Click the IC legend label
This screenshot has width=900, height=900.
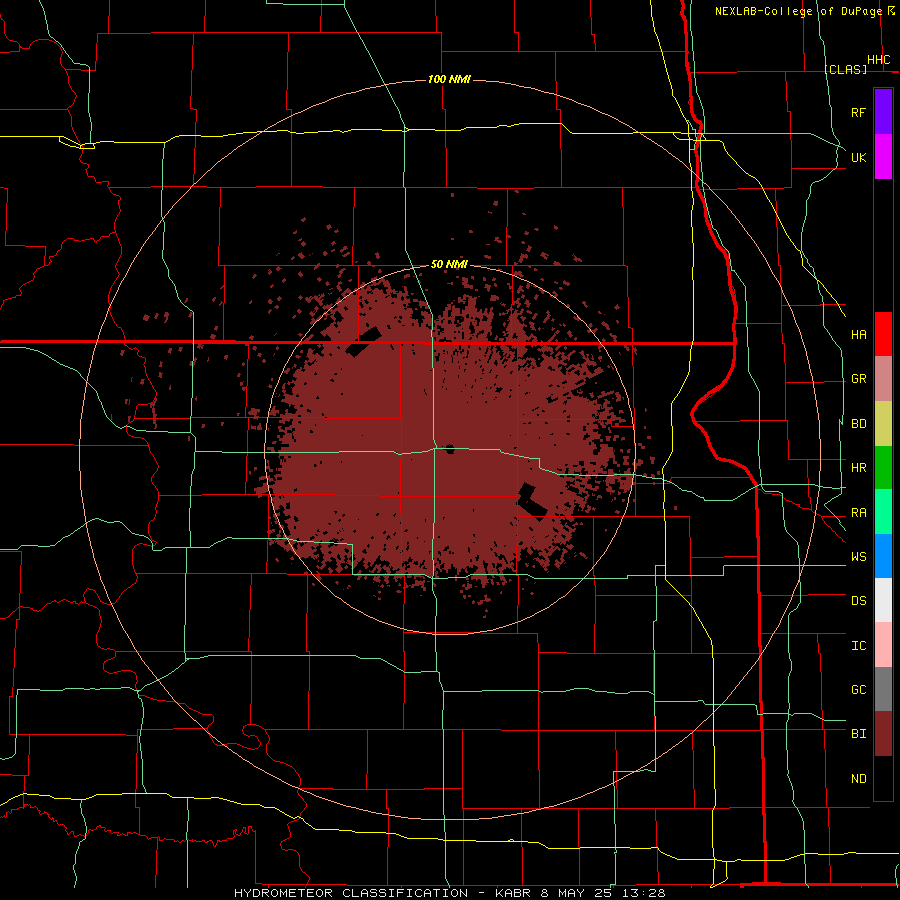858,646
